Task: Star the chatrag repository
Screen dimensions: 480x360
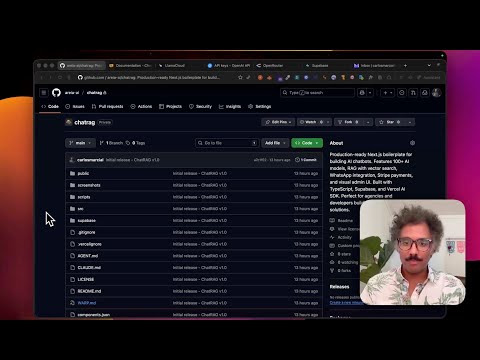Action: (390, 122)
